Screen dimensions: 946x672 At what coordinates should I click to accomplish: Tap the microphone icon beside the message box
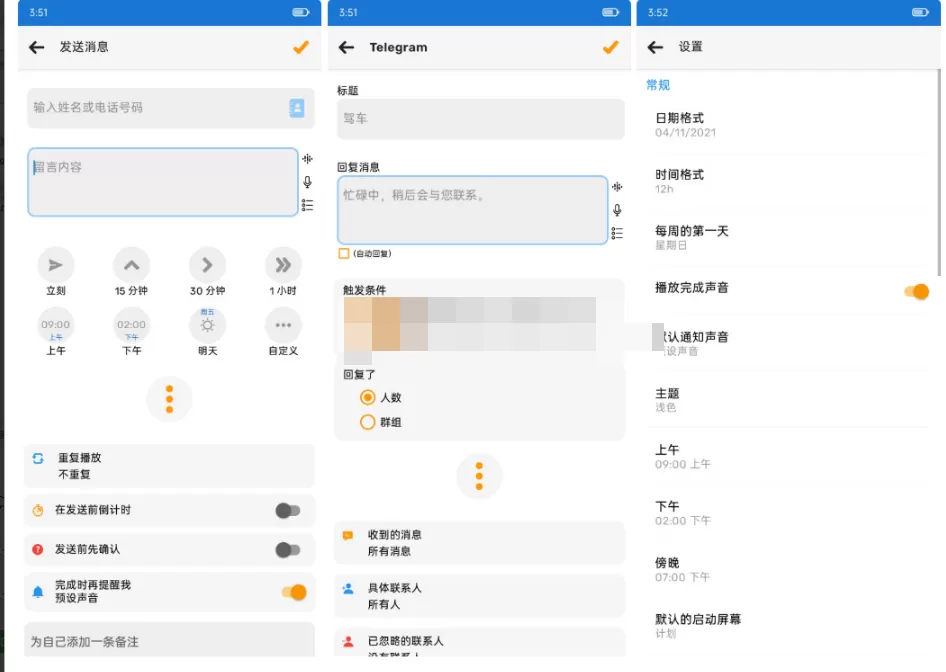pyautogui.click(x=308, y=182)
